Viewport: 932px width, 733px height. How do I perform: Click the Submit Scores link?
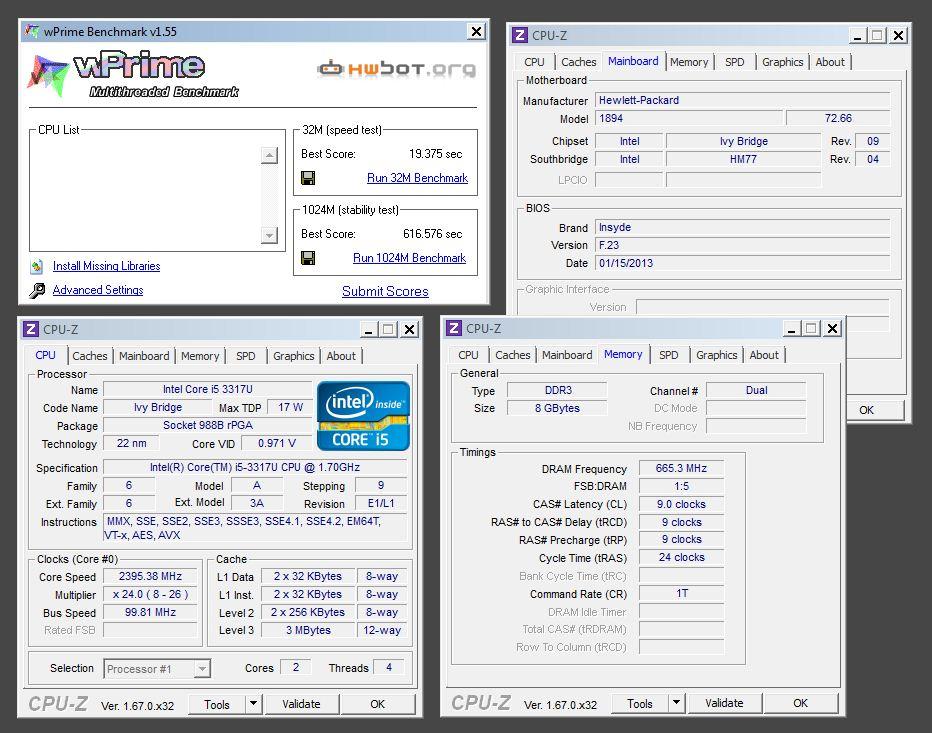click(x=385, y=291)
